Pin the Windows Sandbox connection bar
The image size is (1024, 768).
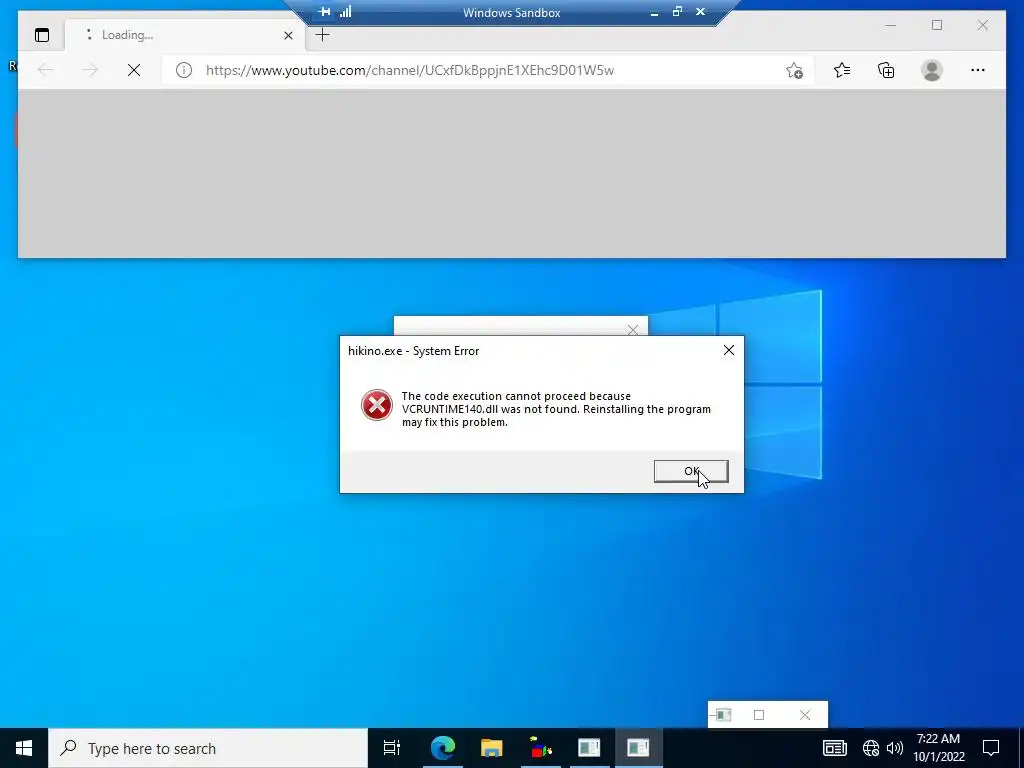click(x=325, y=12)
